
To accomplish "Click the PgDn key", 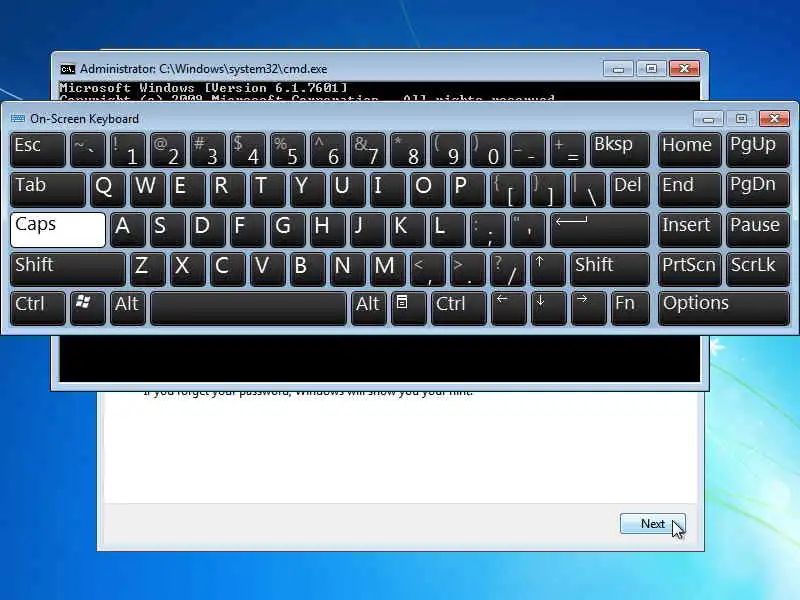I will pos(758,189).
